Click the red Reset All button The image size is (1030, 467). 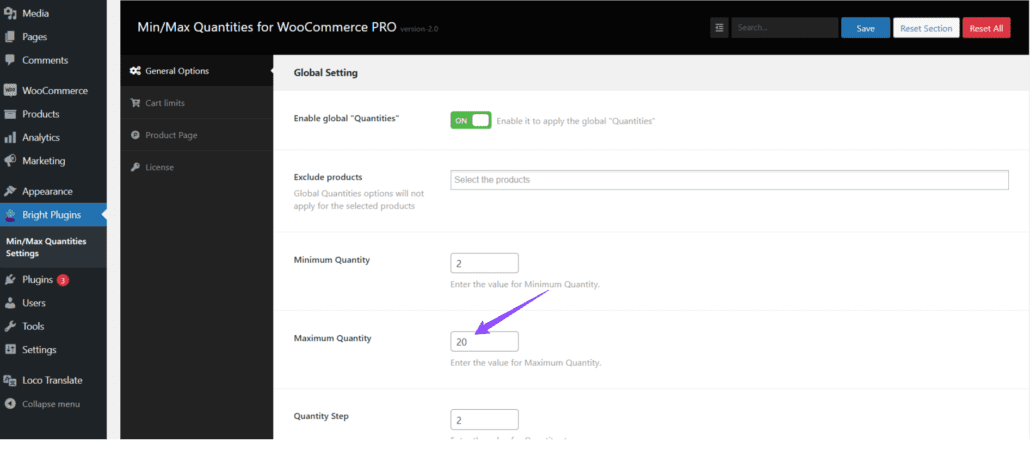(x=986, y=28)
